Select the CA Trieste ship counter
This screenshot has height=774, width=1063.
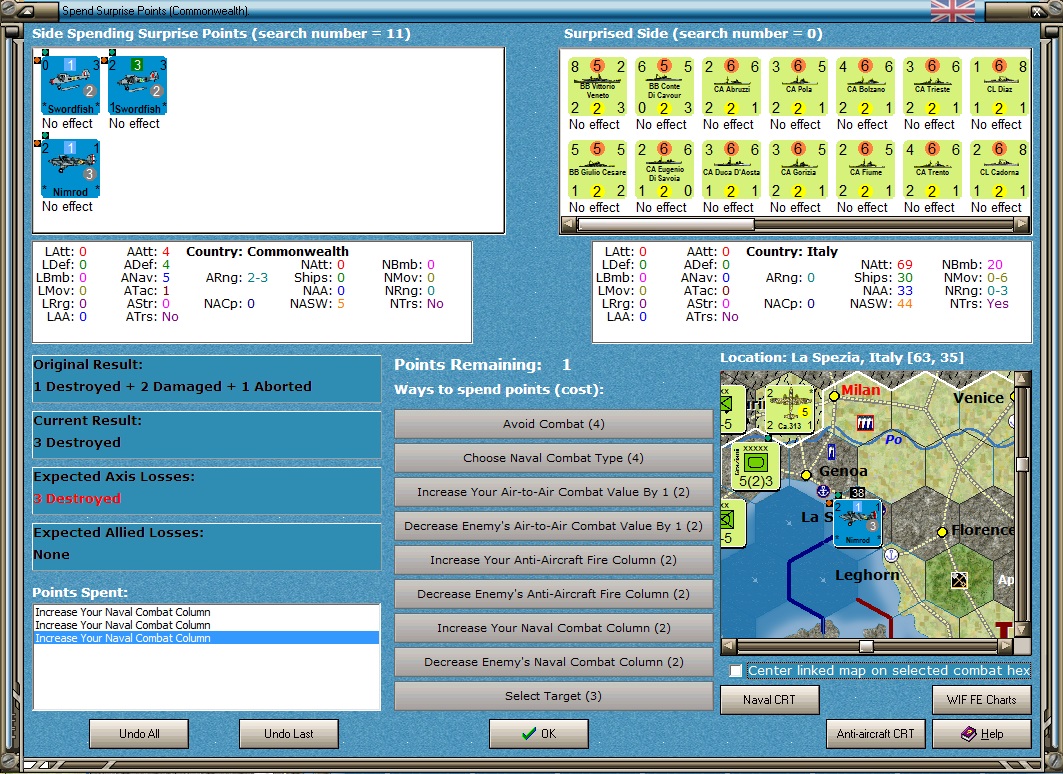pyautogui.click(x=933, y=87)
